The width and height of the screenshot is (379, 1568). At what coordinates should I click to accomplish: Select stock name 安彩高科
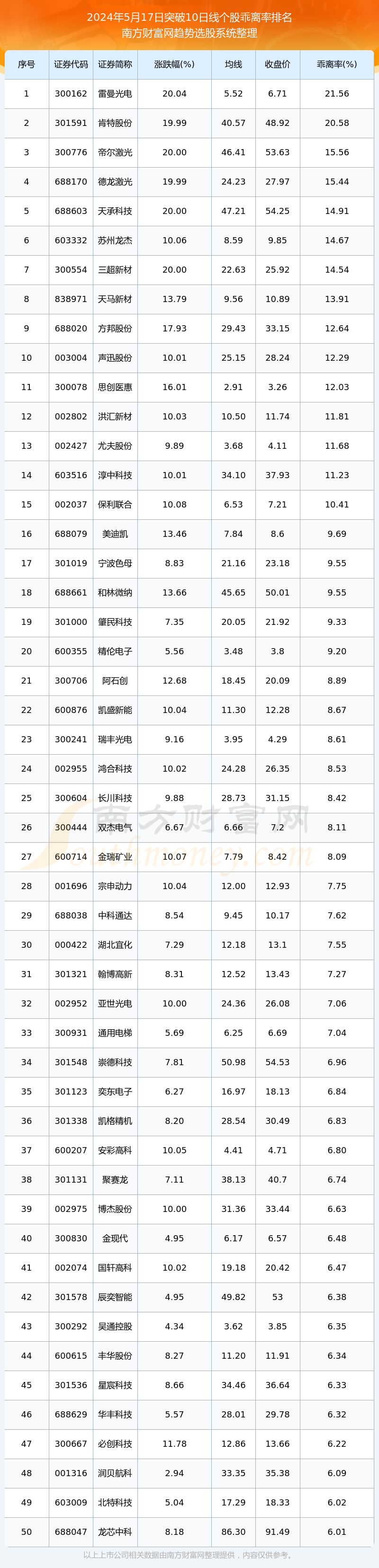click(115, 1150)
